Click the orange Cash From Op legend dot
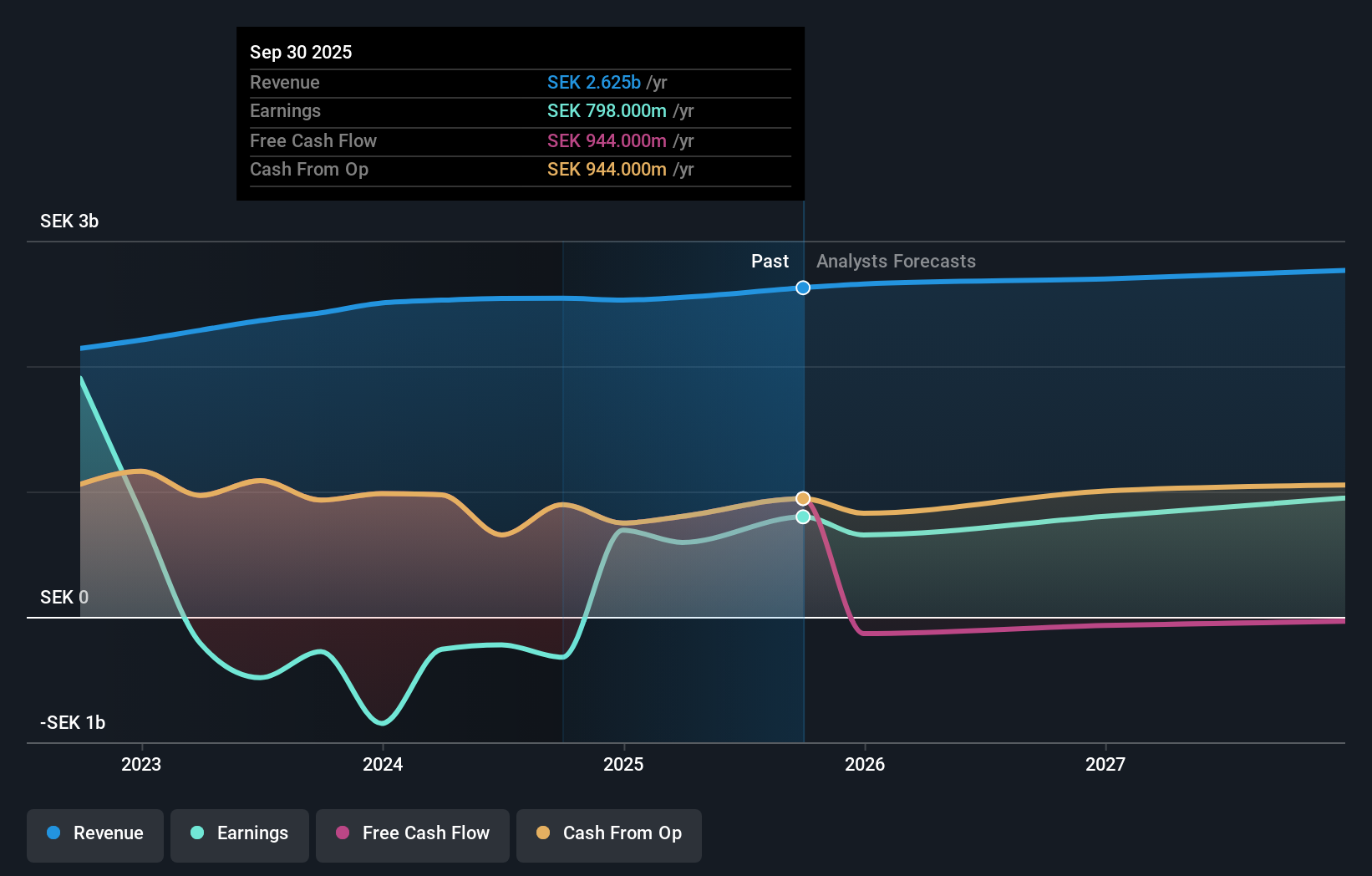The height and width of the screenshot is (876, 1372). [544, 833]
